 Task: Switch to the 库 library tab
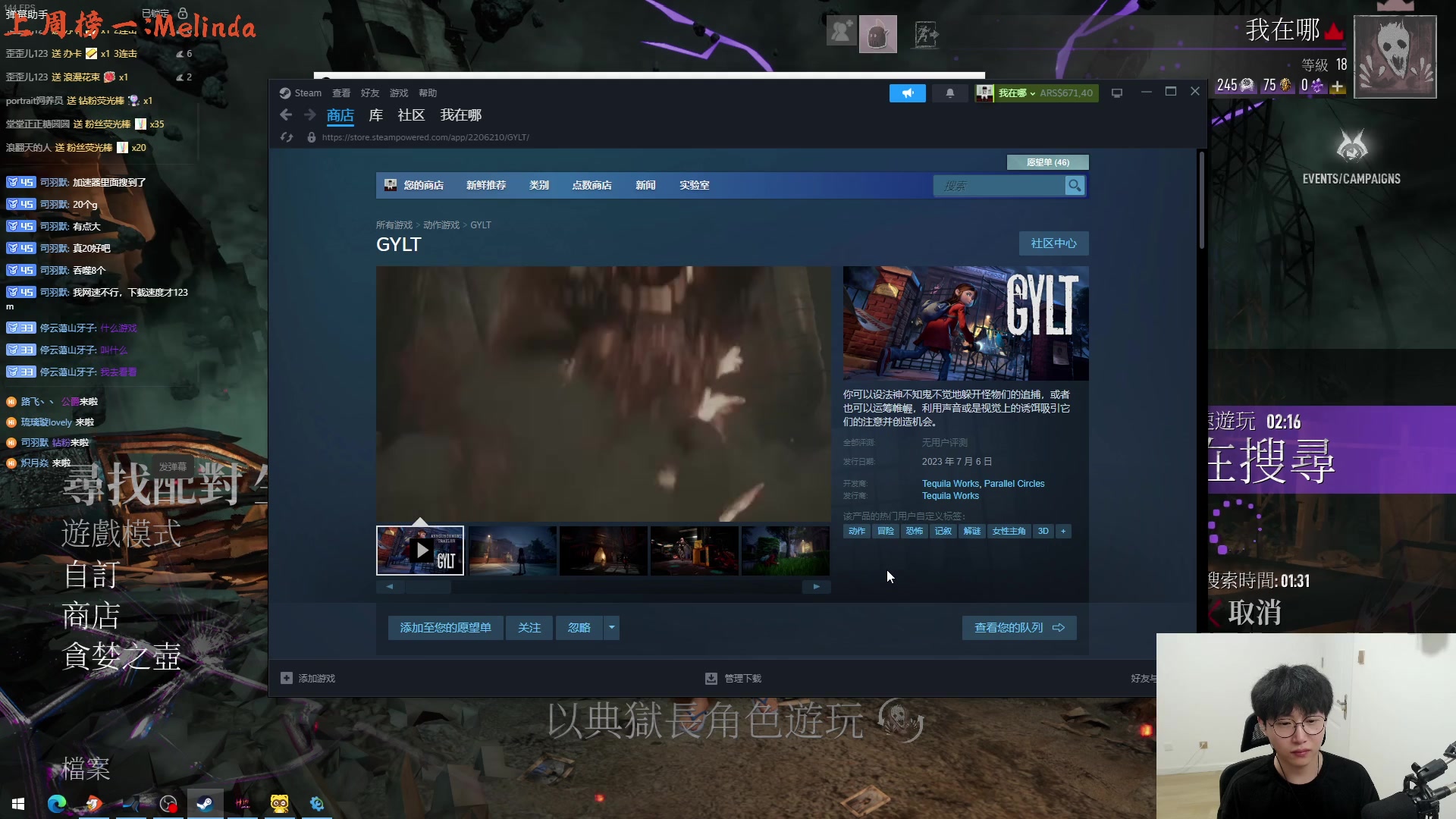tap(376, 115)
